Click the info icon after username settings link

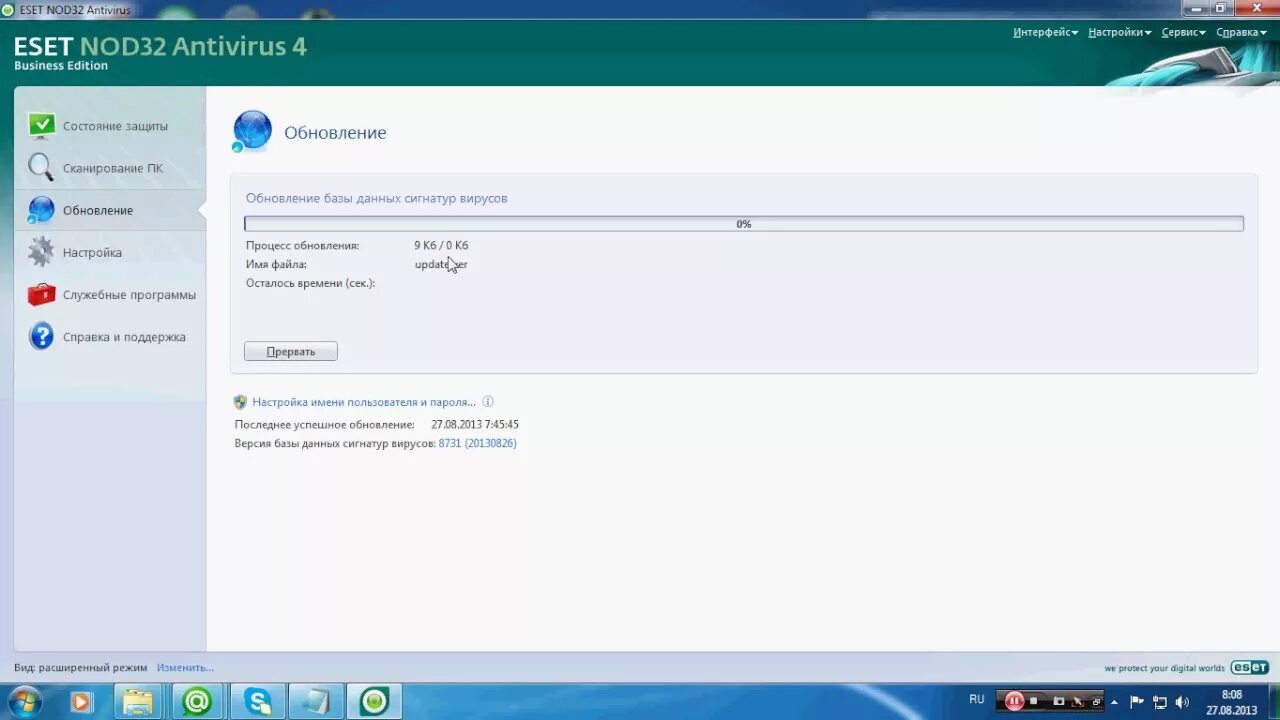(x=488, y=402)
